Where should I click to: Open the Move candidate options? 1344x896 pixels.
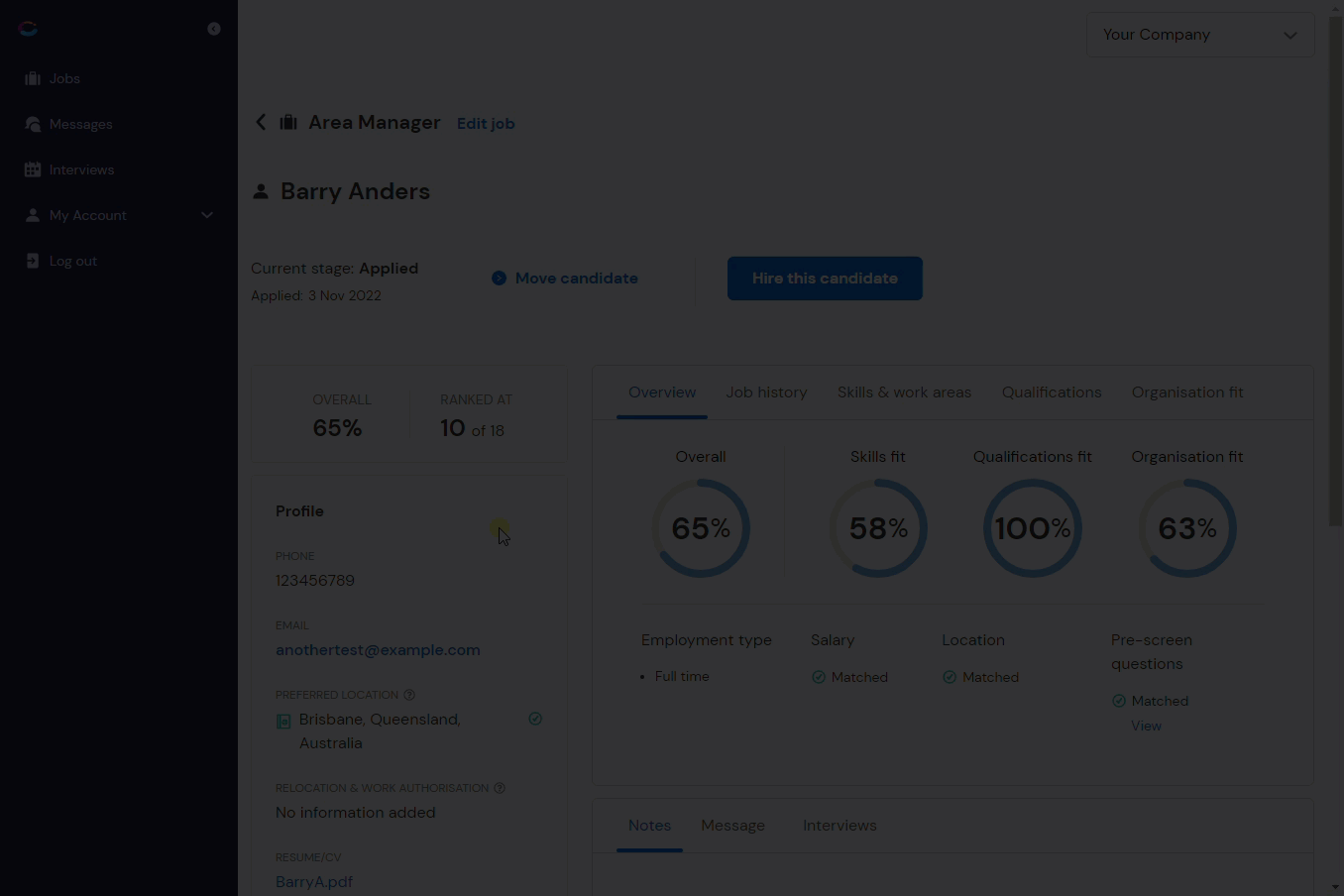click(565, 279)
